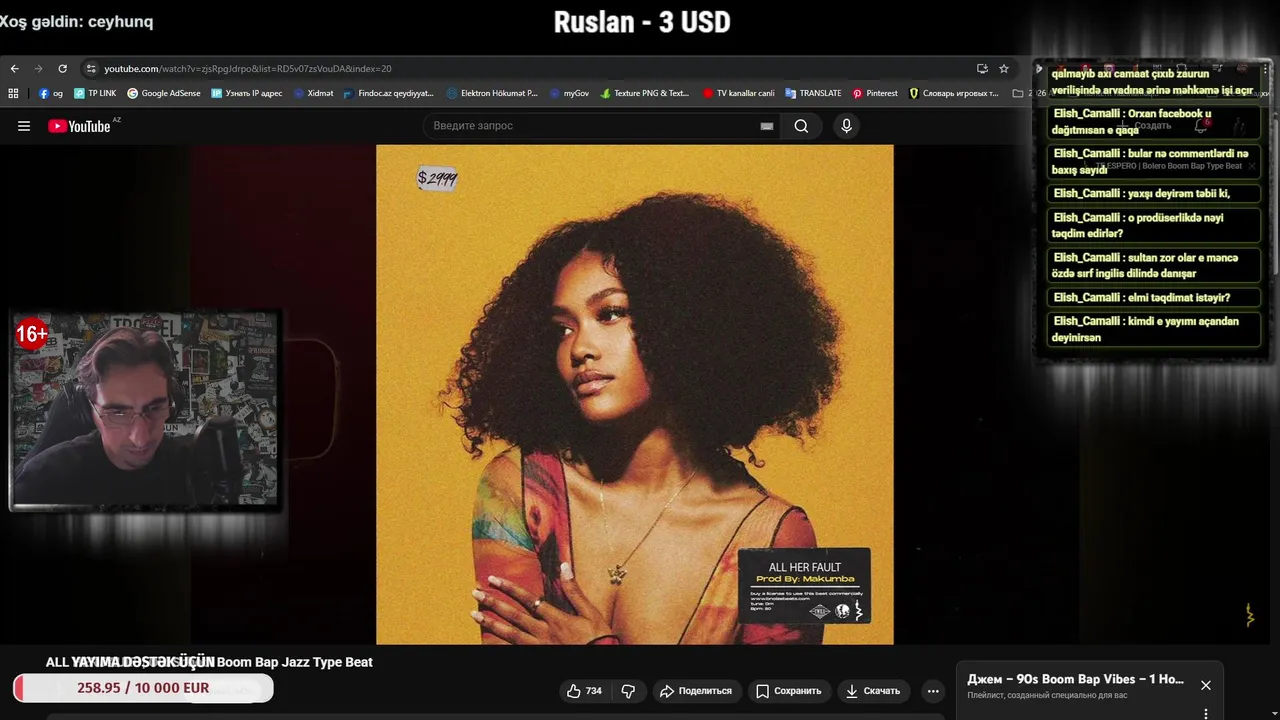Viewport: 1280px width, 720px height.
Task: Open the three-dot more actions menu
Action: coord(933,691)
